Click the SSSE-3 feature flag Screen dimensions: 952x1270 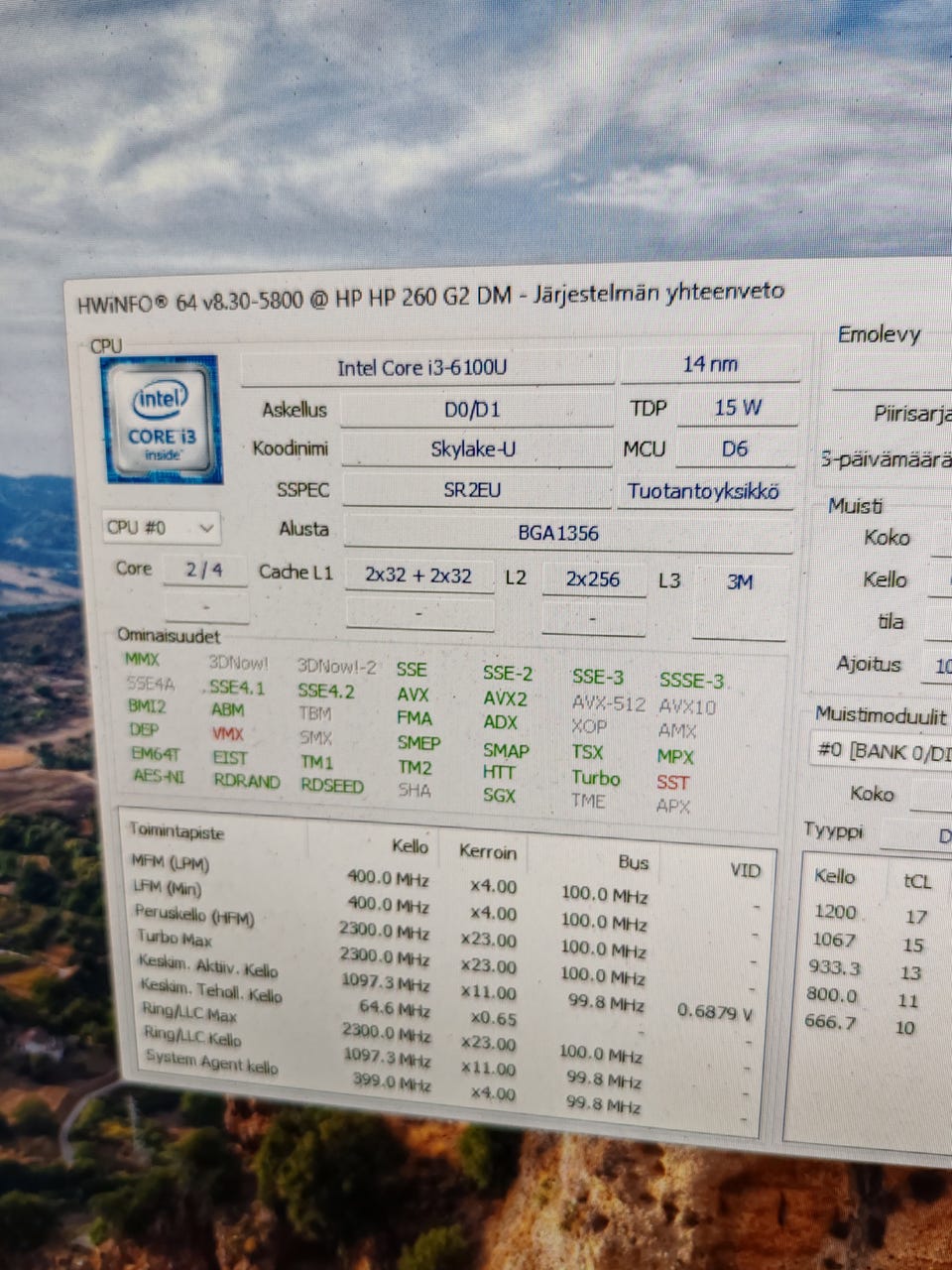[x=692, y=681]
